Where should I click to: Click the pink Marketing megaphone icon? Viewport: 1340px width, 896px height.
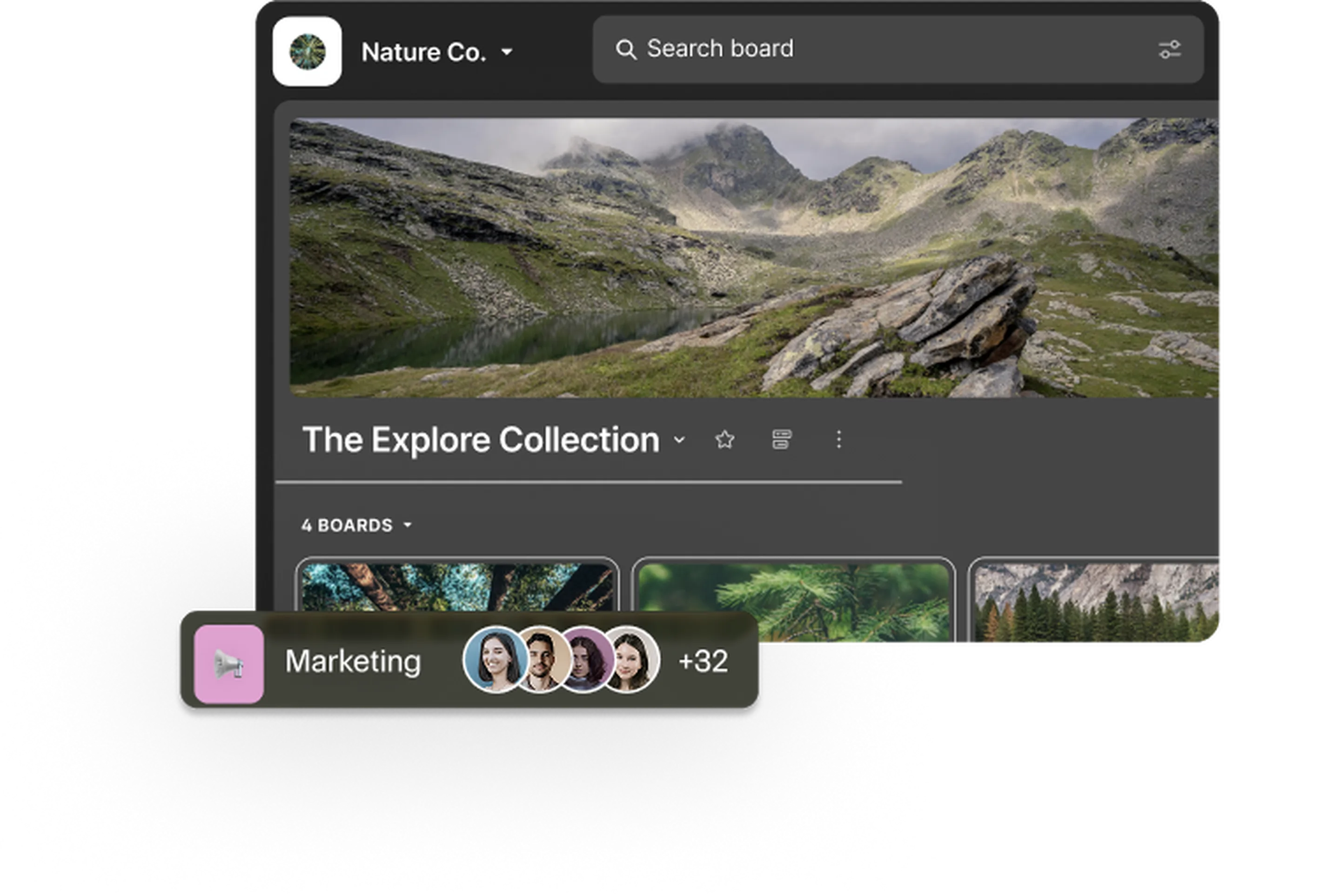tap(228, 664)
